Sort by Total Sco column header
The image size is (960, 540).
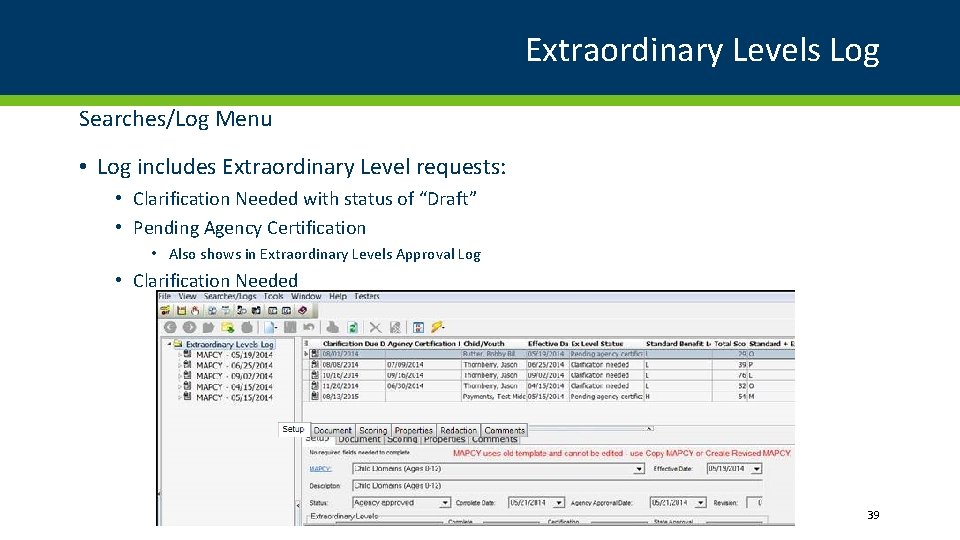730,344
